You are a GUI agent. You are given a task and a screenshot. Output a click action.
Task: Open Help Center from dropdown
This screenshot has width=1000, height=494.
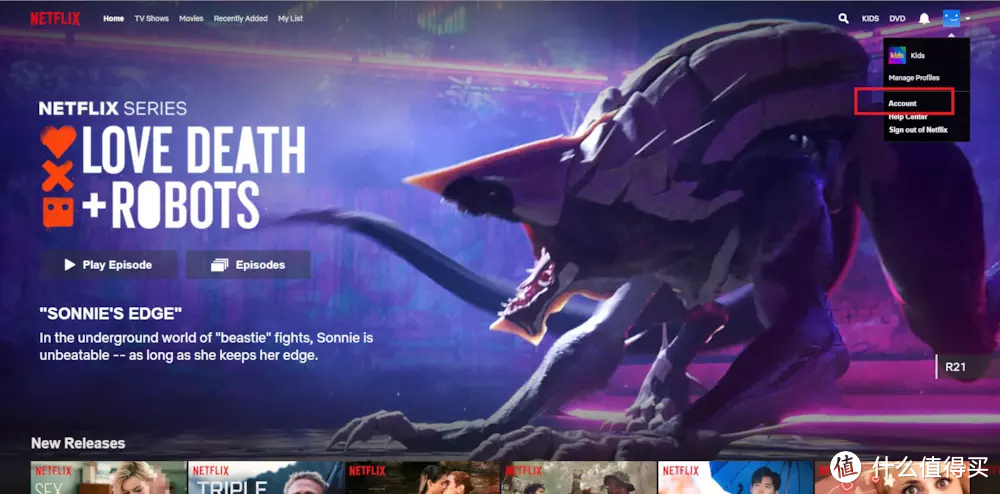coord(908,117)
